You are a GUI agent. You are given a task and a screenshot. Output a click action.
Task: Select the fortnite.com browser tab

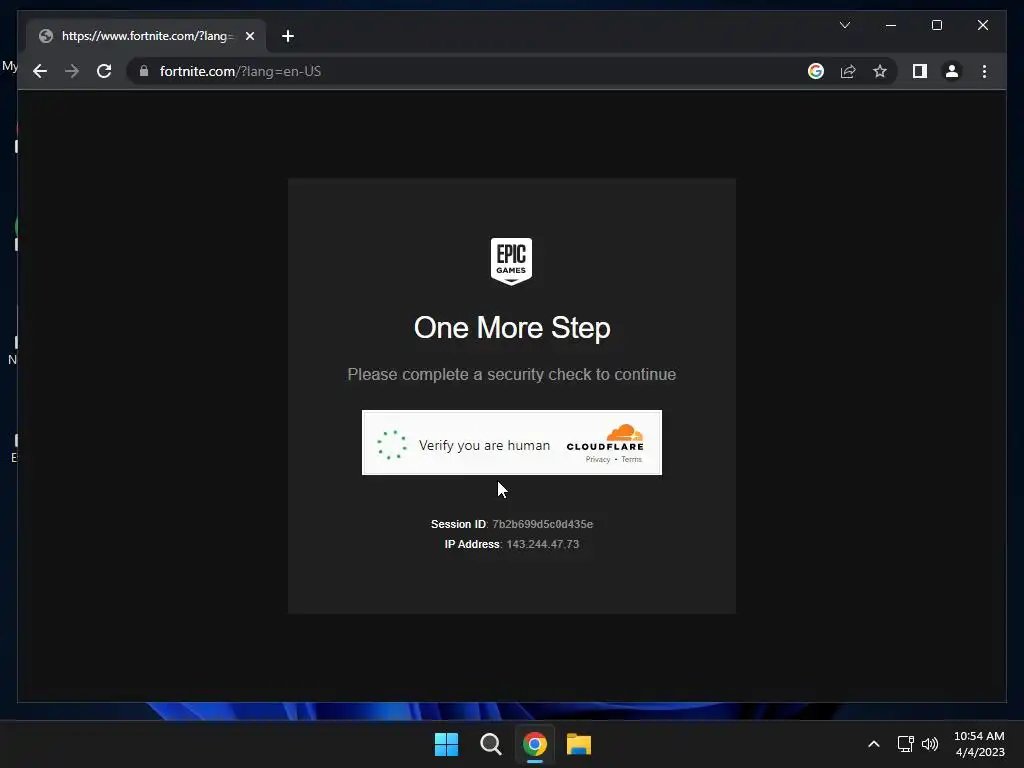146,36
